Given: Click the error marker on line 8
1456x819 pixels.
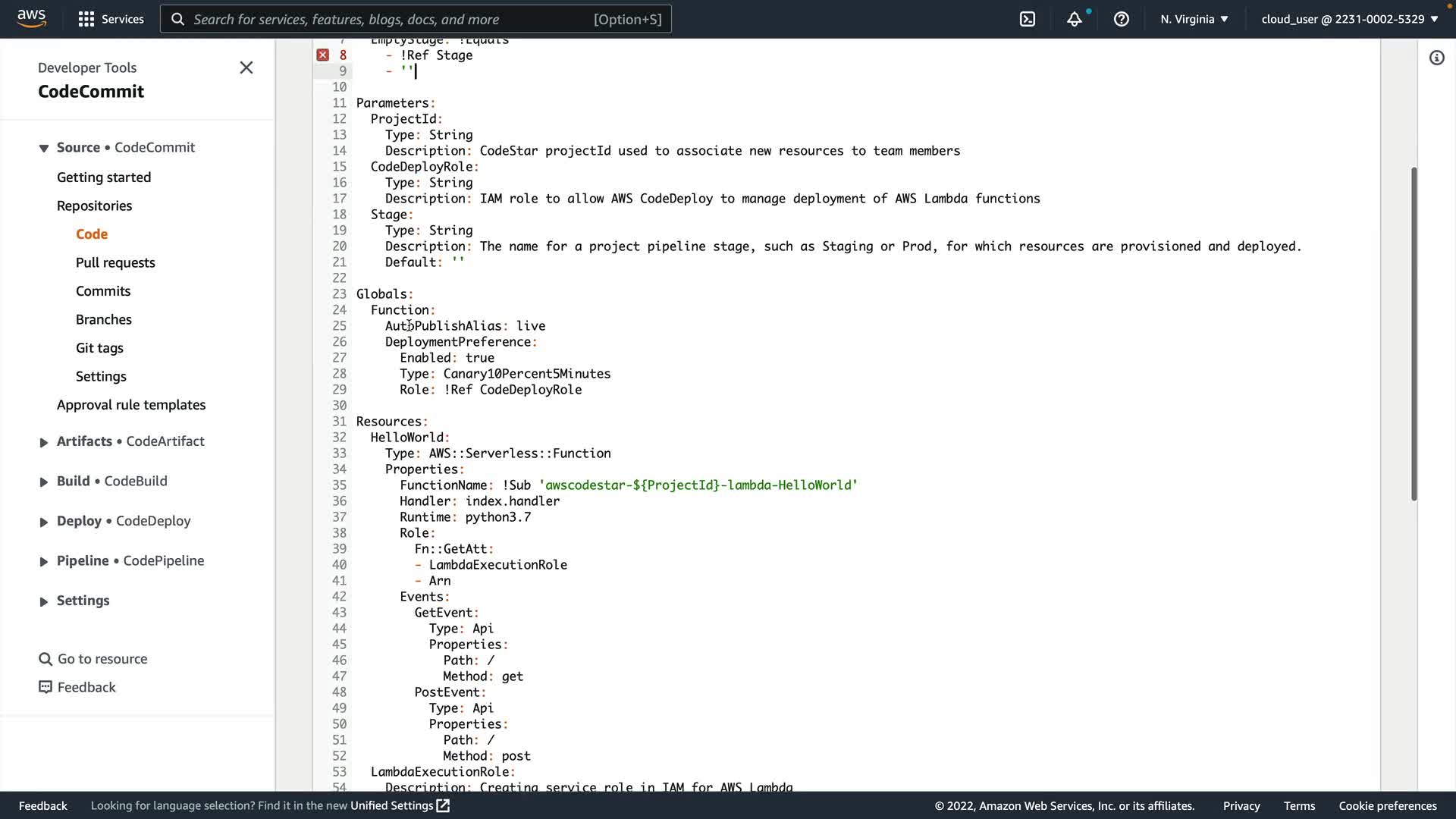Looking at the screenshot, I should pyautogui.click(x=323, y=55).
